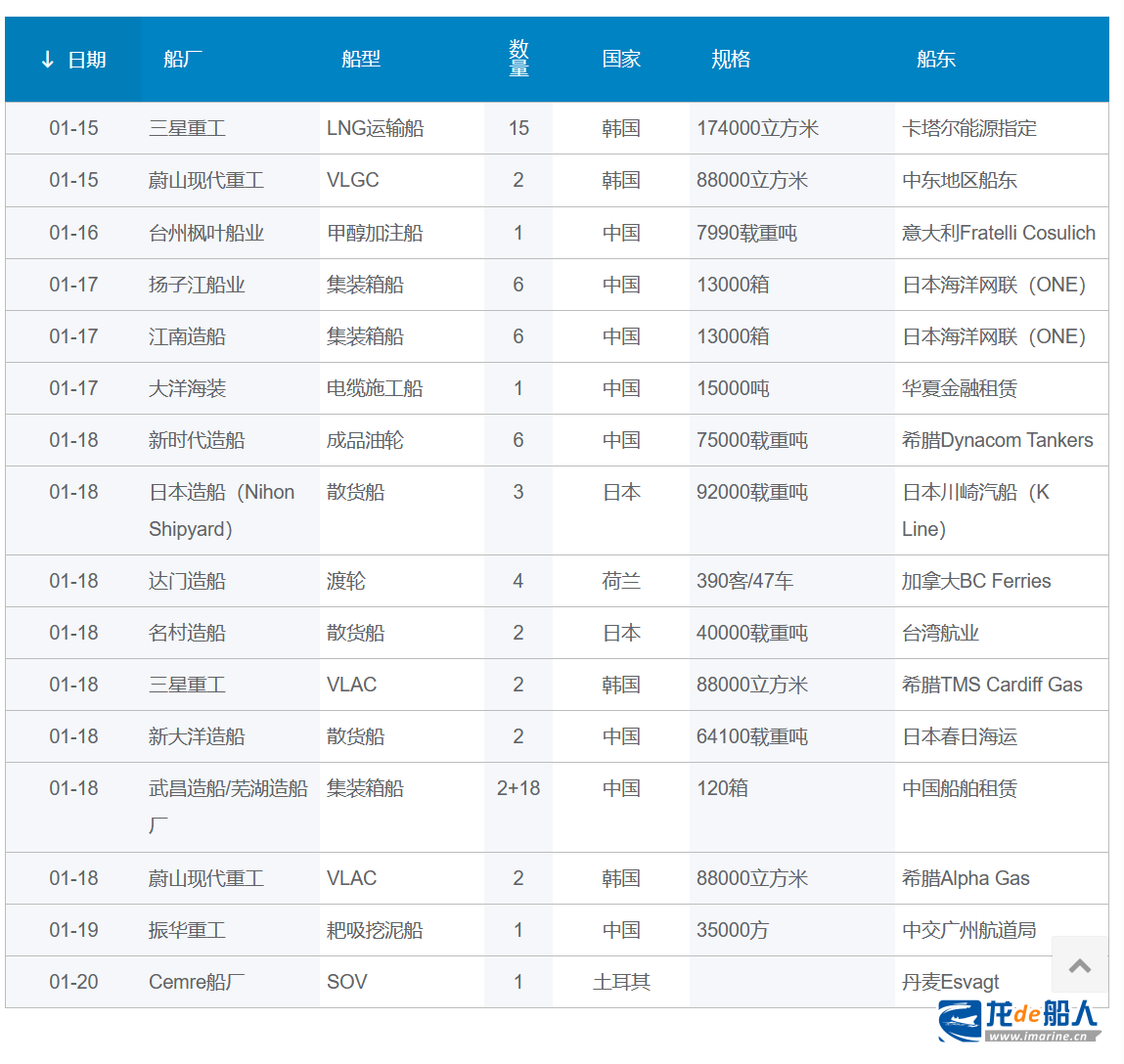This screenshot has width=1124, height=1064.
Task: Select the 2+18 quantity cell
Action: coord(518,788)
